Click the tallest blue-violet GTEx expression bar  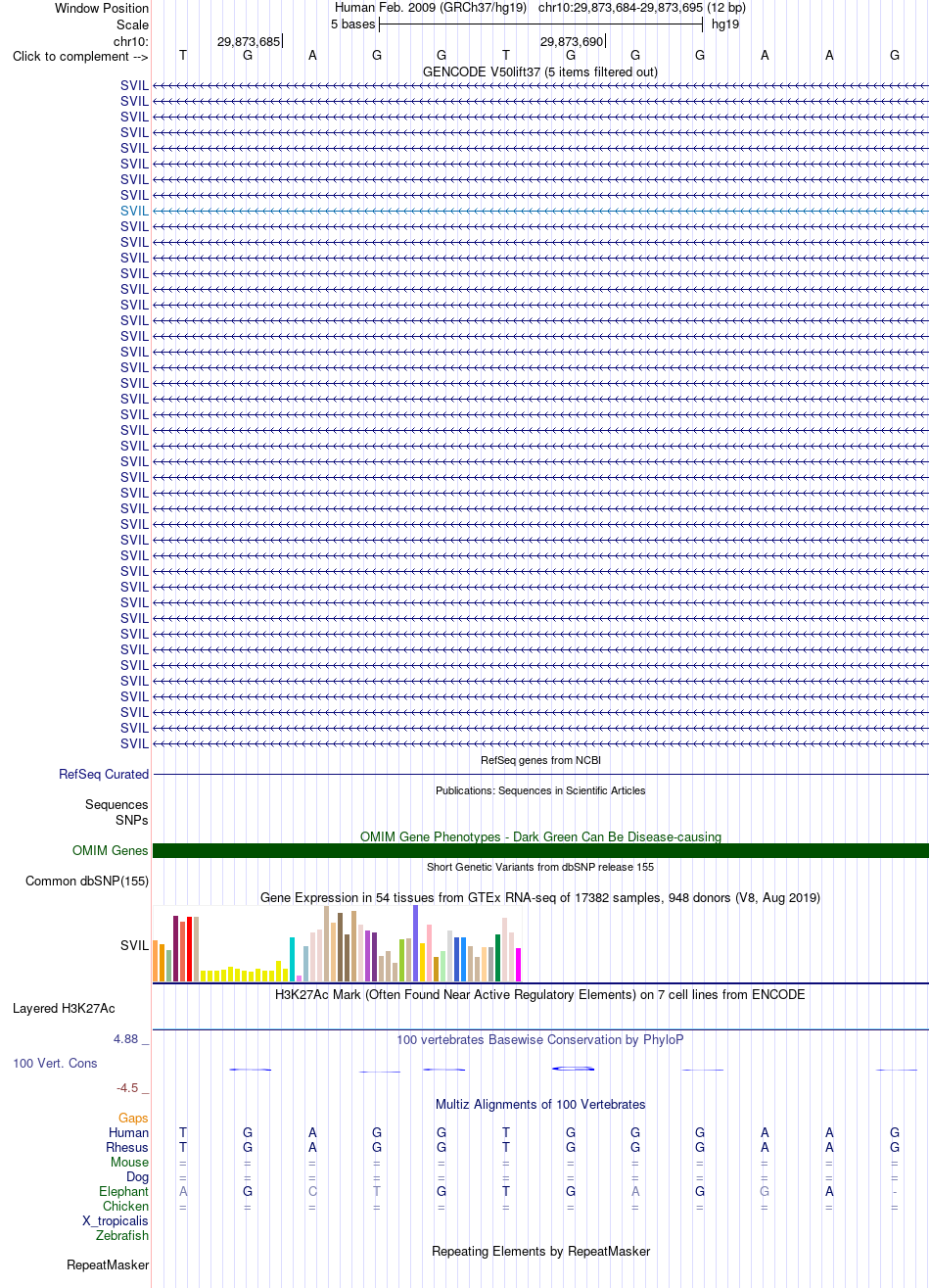tap(415, 943)
